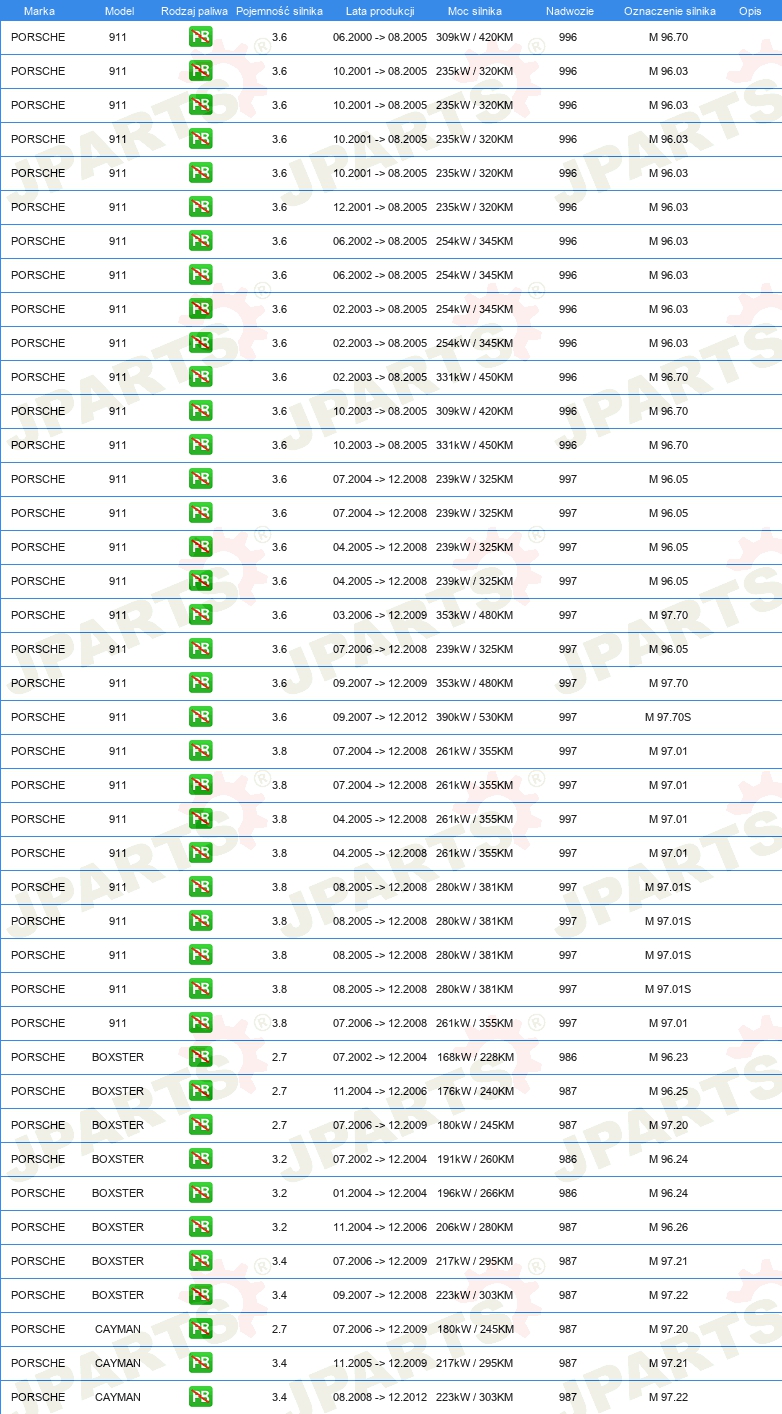Click CAYMAN in the 2.7 engine row
This screenshot has height=1414, width=782.
tap(118, 1330)
